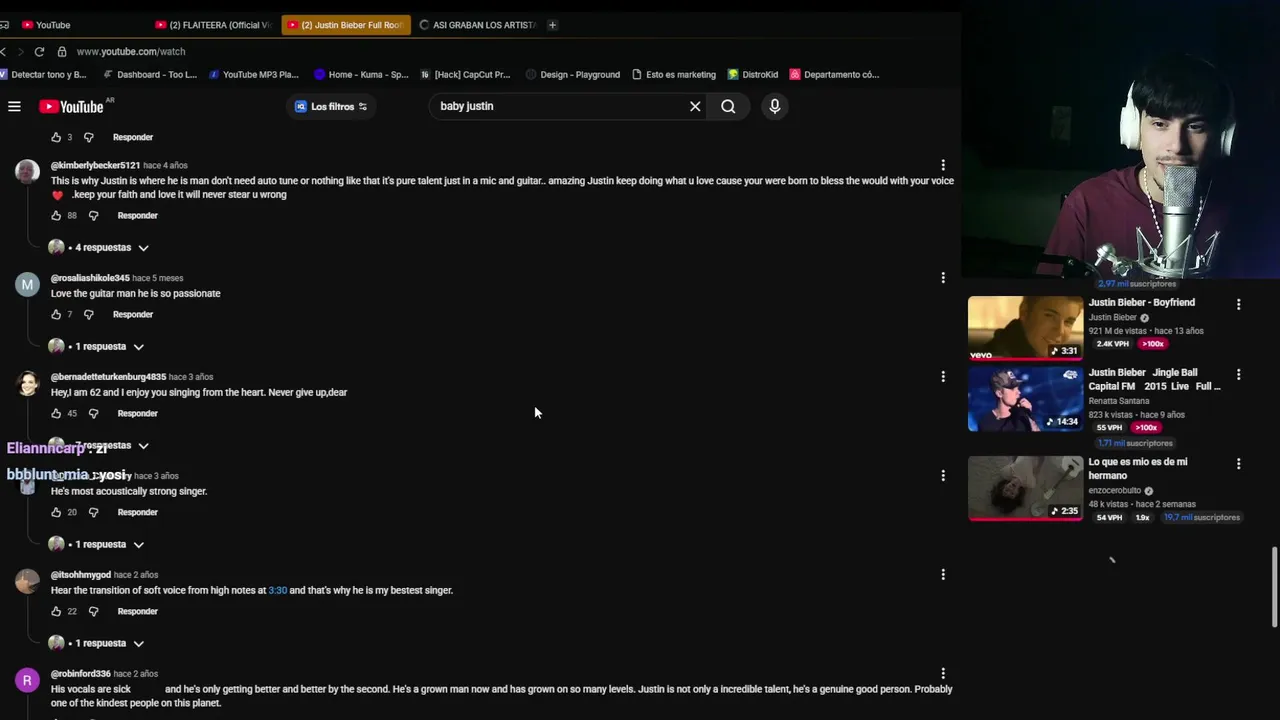The image size is (1280, 720).
Task: Open 'Justin Bieber' channel name under Boyfriend
Action: (1113, 317)
